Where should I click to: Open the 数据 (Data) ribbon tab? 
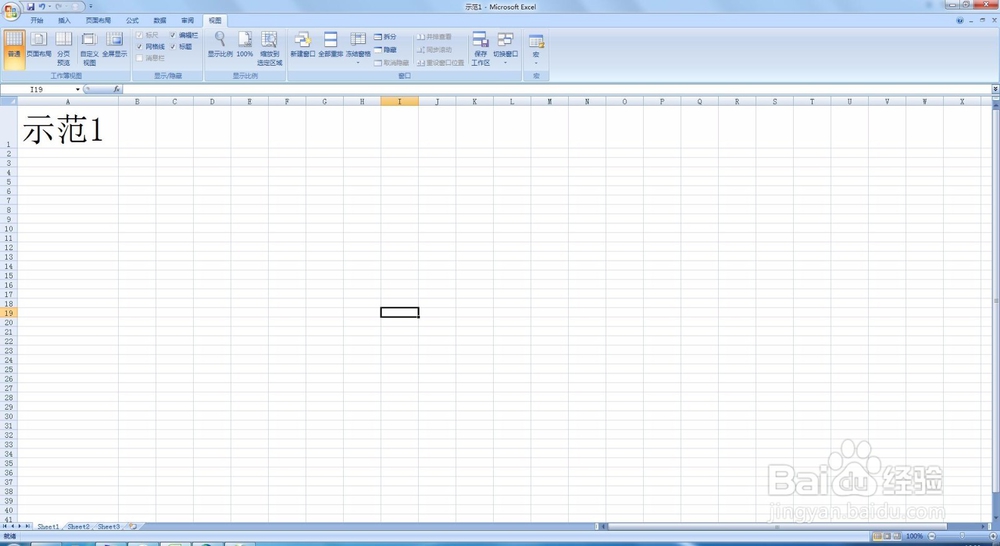(159, 20)
